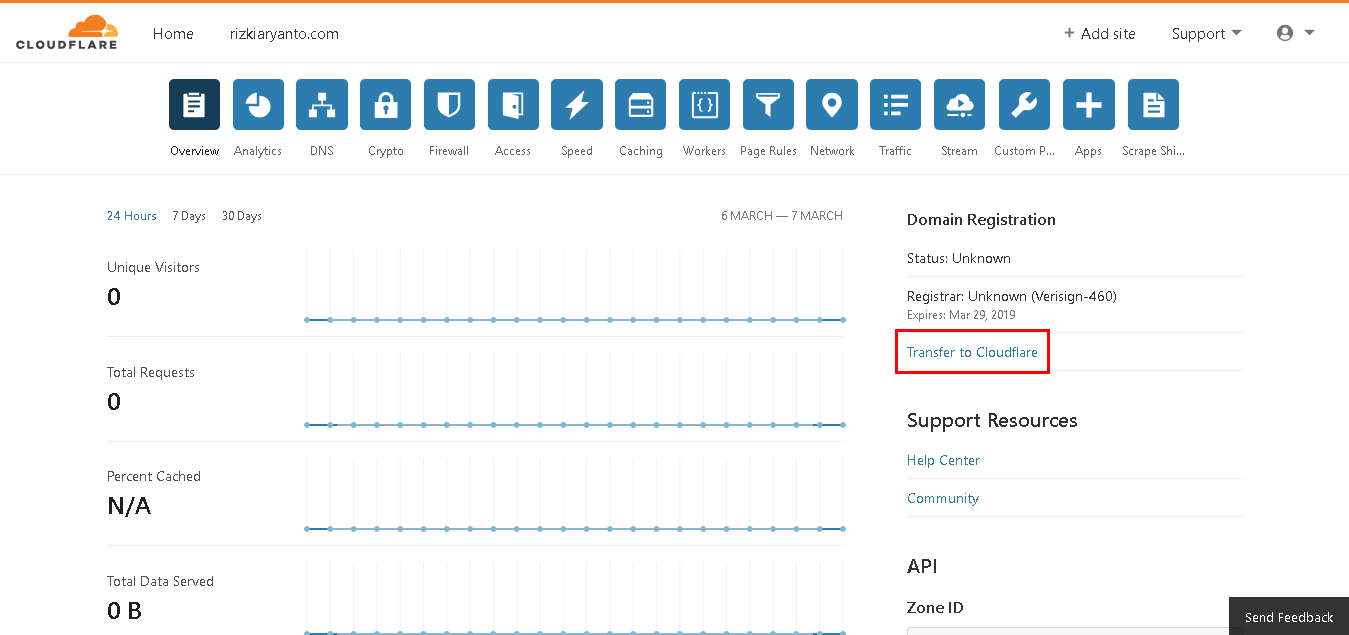Image resolution: width=1349 pixels, height=635 pixels.
Task: Switch to the 7 Days range
Action: (189, 216)
